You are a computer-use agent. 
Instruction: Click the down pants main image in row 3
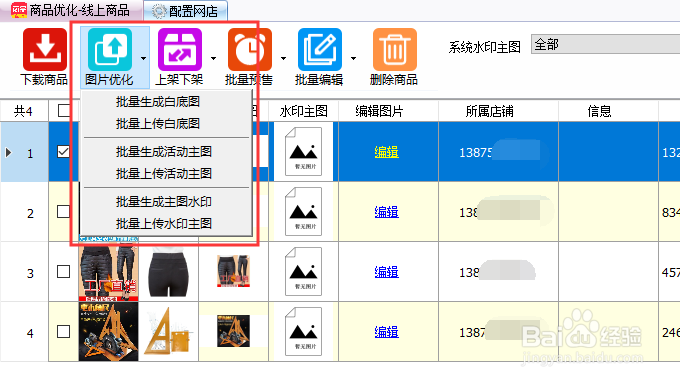[x=108, y=271]
